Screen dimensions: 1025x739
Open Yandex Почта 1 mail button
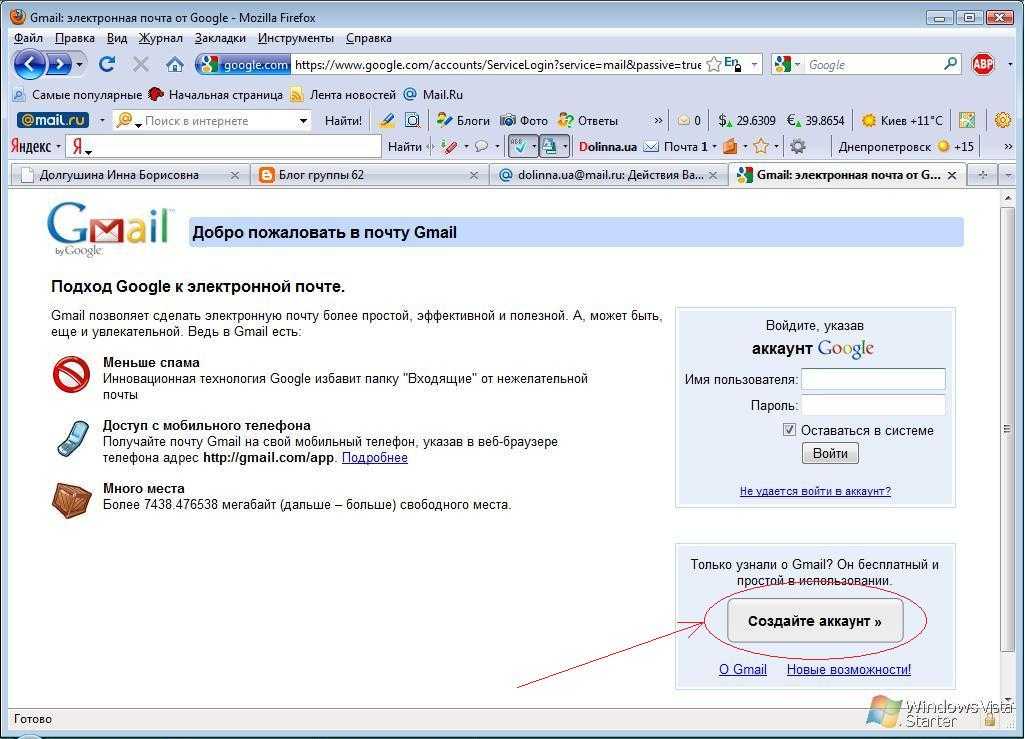point(676,146)
